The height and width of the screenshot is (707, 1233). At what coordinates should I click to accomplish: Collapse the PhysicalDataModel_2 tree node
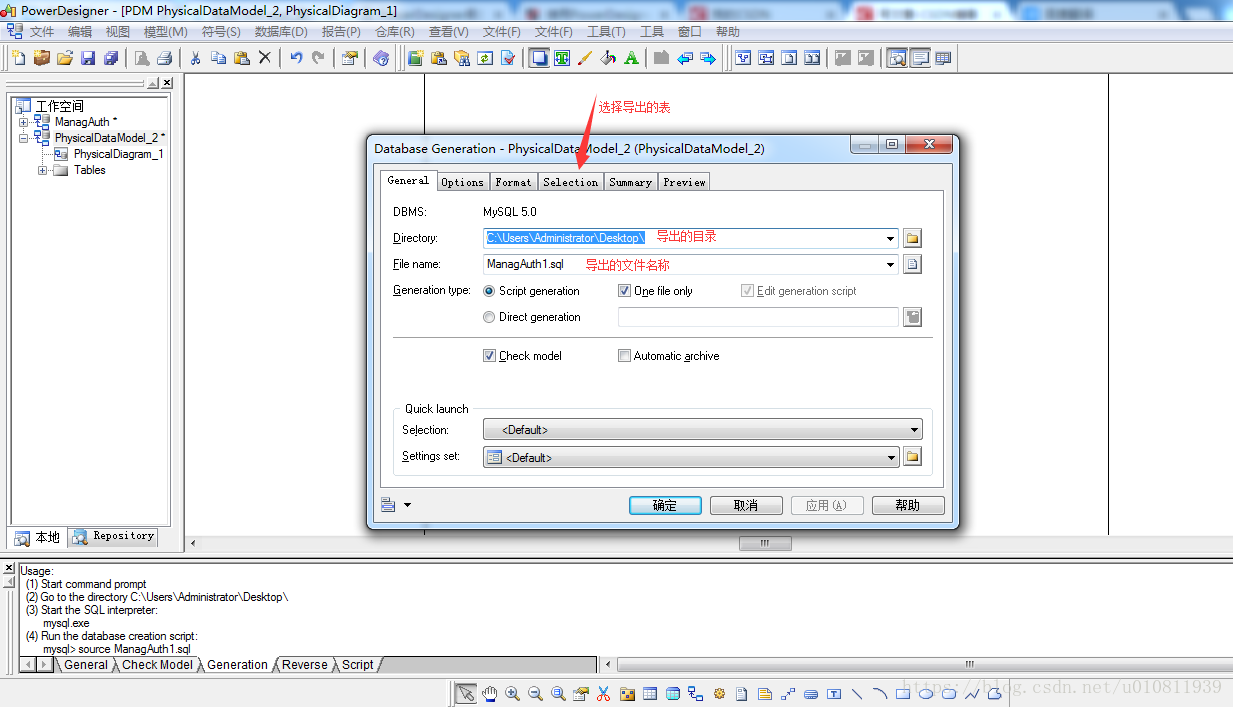click(x=24, y=138)
